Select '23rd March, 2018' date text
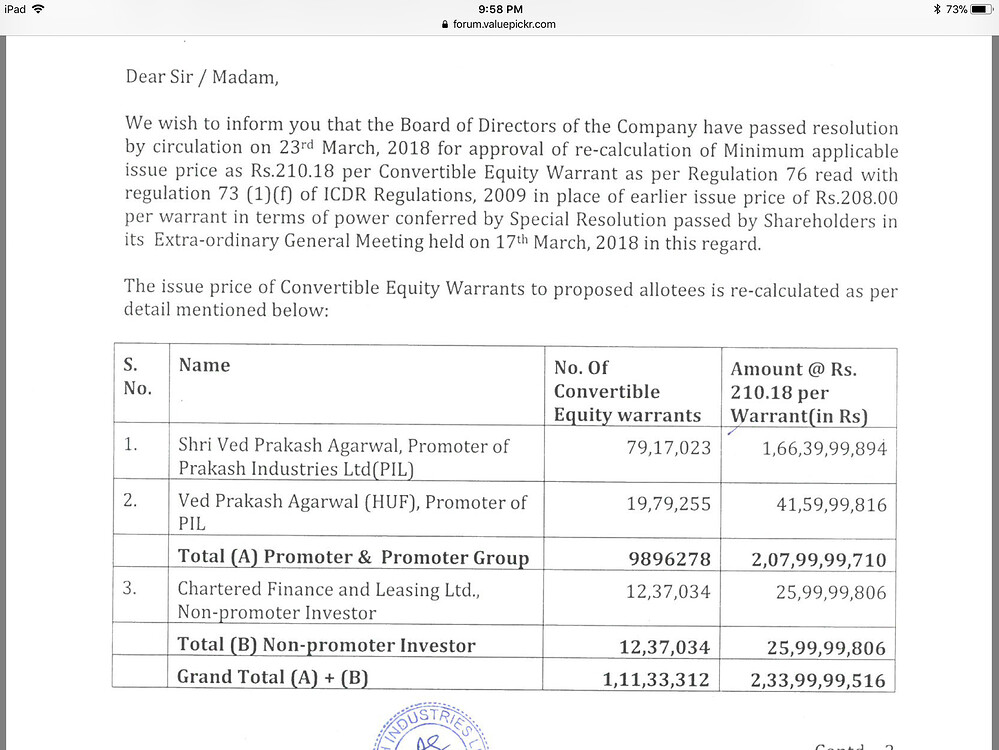999x750 pixels. coord(355,148)
